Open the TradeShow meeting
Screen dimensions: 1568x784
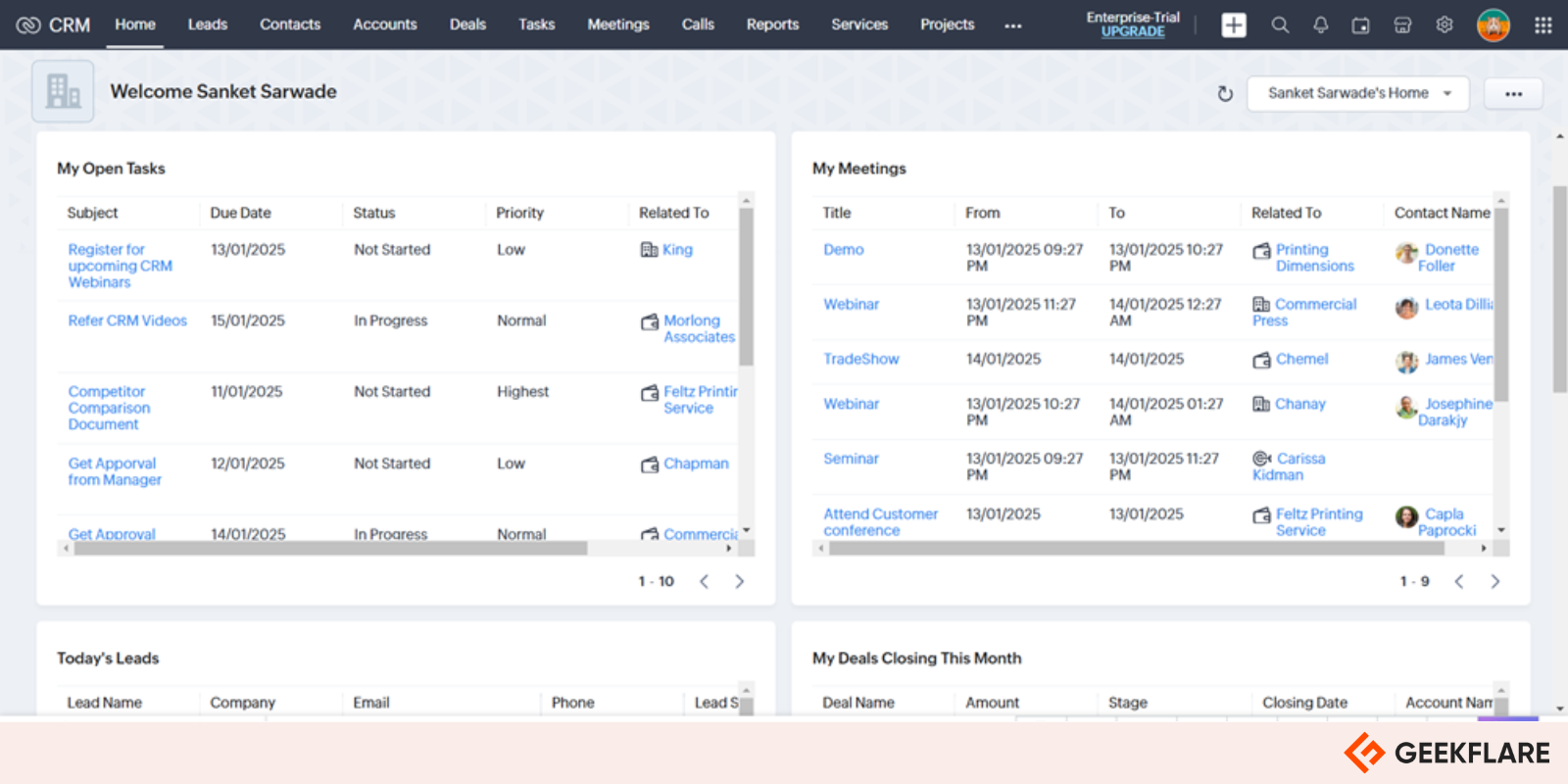pyautogui.click(x=861, y=359)
